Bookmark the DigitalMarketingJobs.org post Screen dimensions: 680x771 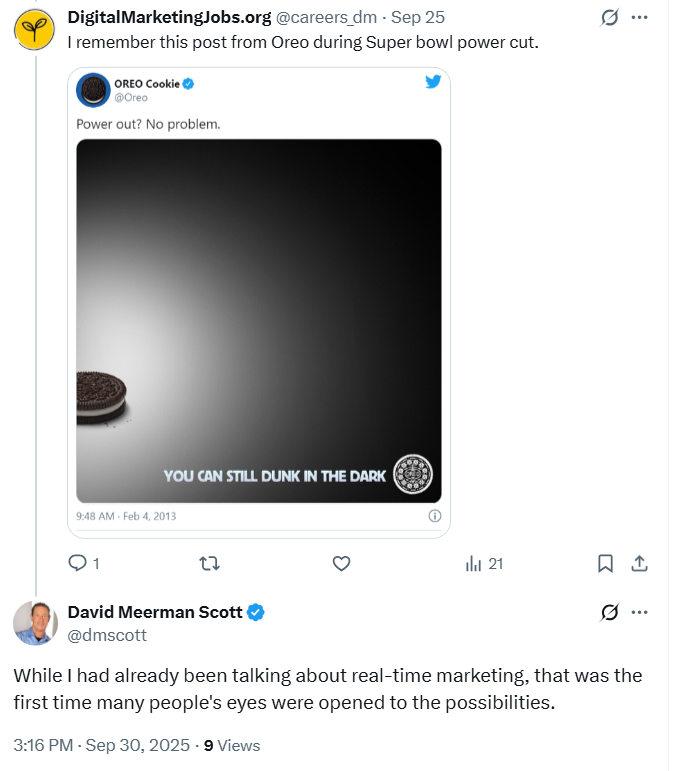(x=605, y=564)
